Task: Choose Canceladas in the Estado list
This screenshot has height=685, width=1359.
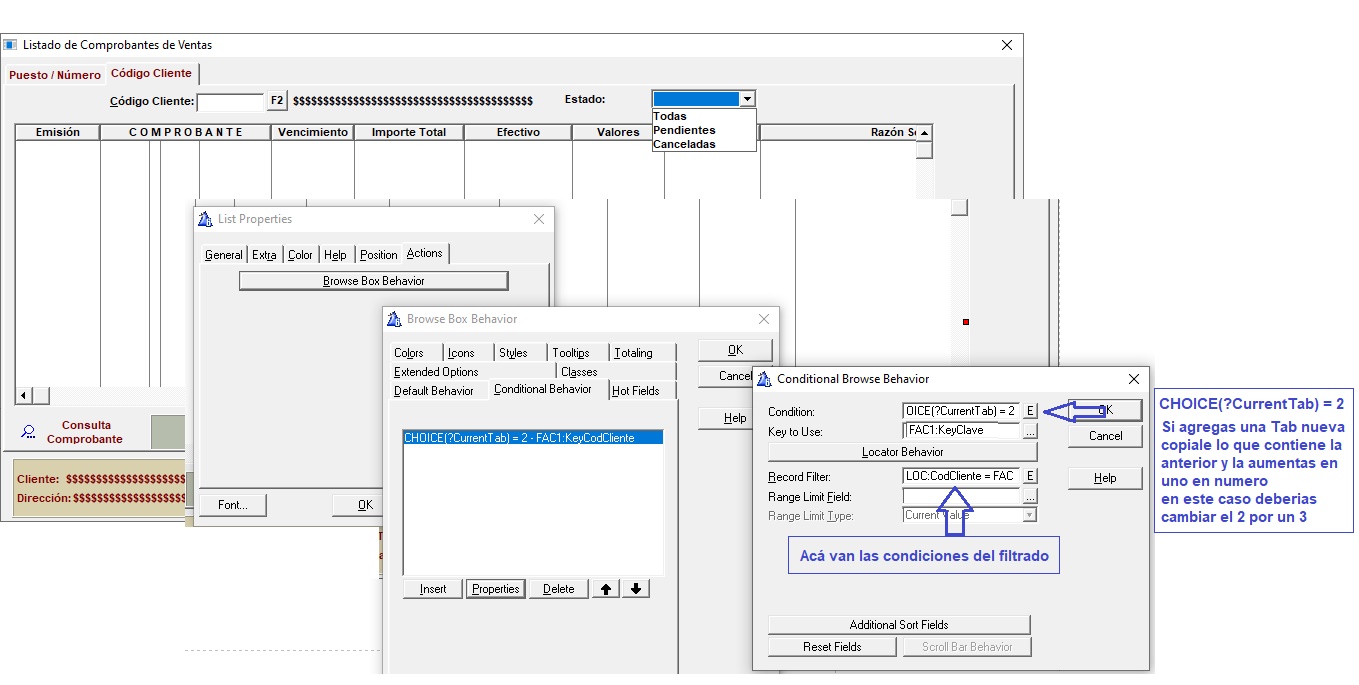Action: [684, 144]
